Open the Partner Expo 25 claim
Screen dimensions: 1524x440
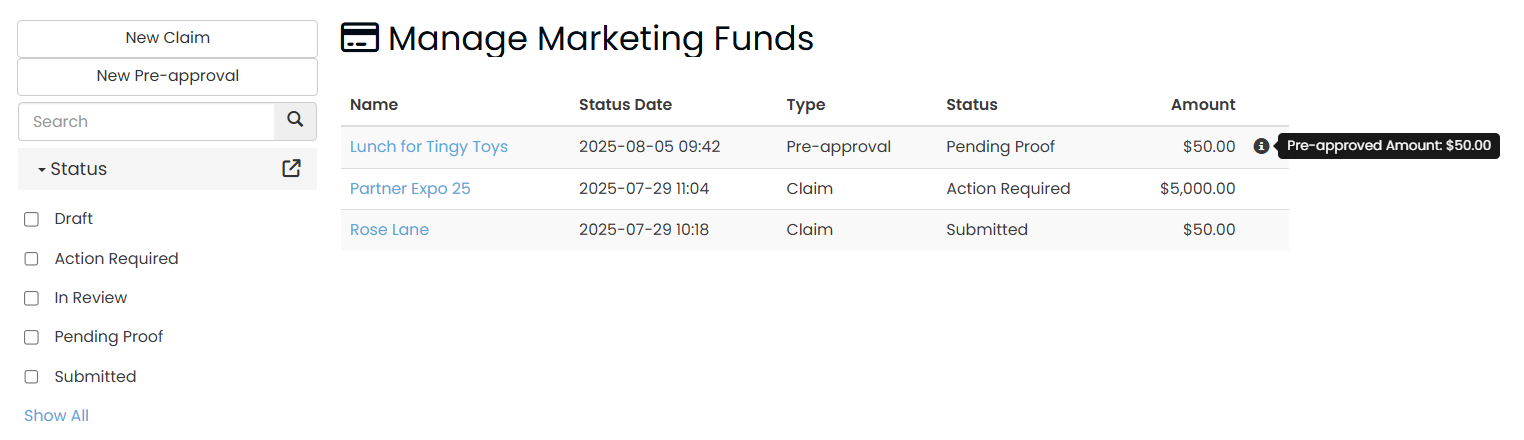pyautogui.click(x=410, y=188)
